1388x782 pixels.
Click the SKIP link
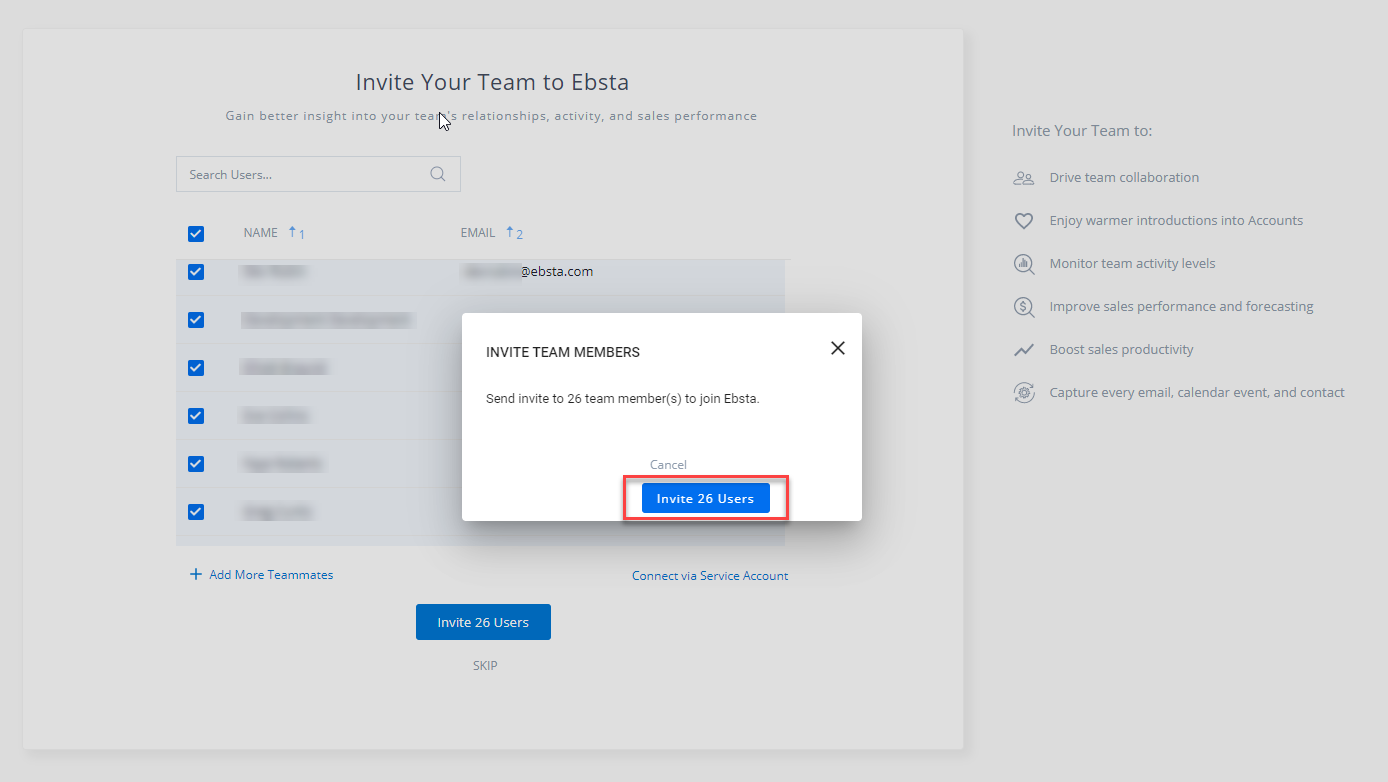point(485,666)
